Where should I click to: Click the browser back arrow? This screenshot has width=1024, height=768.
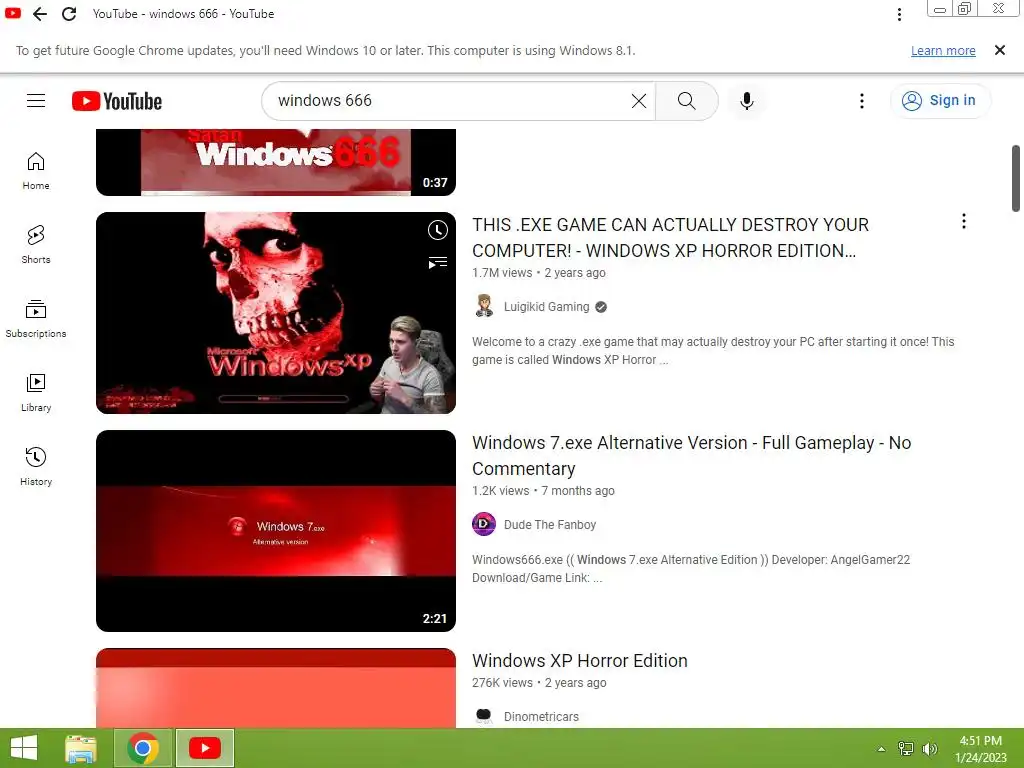click(40, 14)
